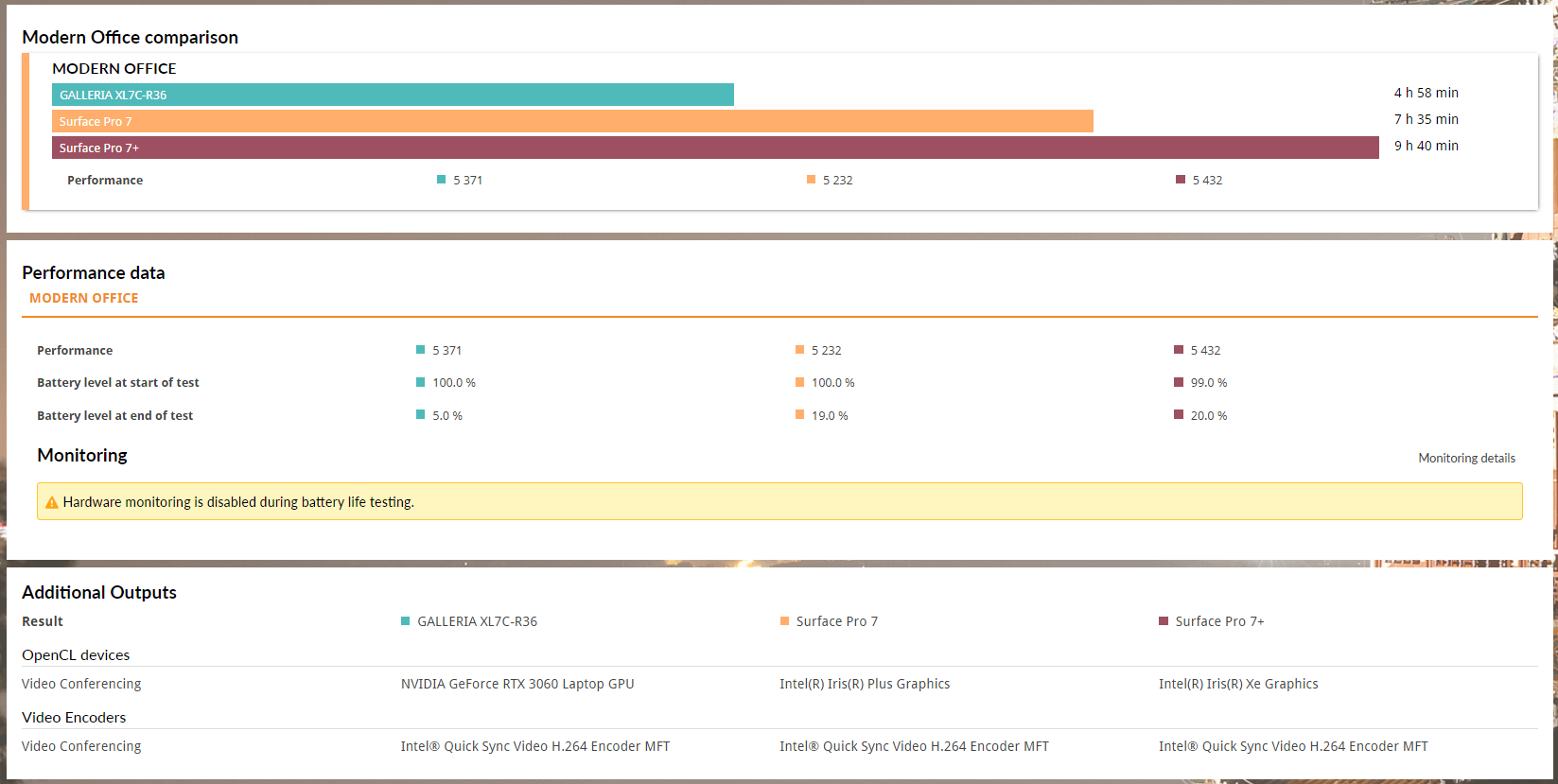Click the 99.0 % start battery value
1558x784 pixels.
pos(1209,383)
